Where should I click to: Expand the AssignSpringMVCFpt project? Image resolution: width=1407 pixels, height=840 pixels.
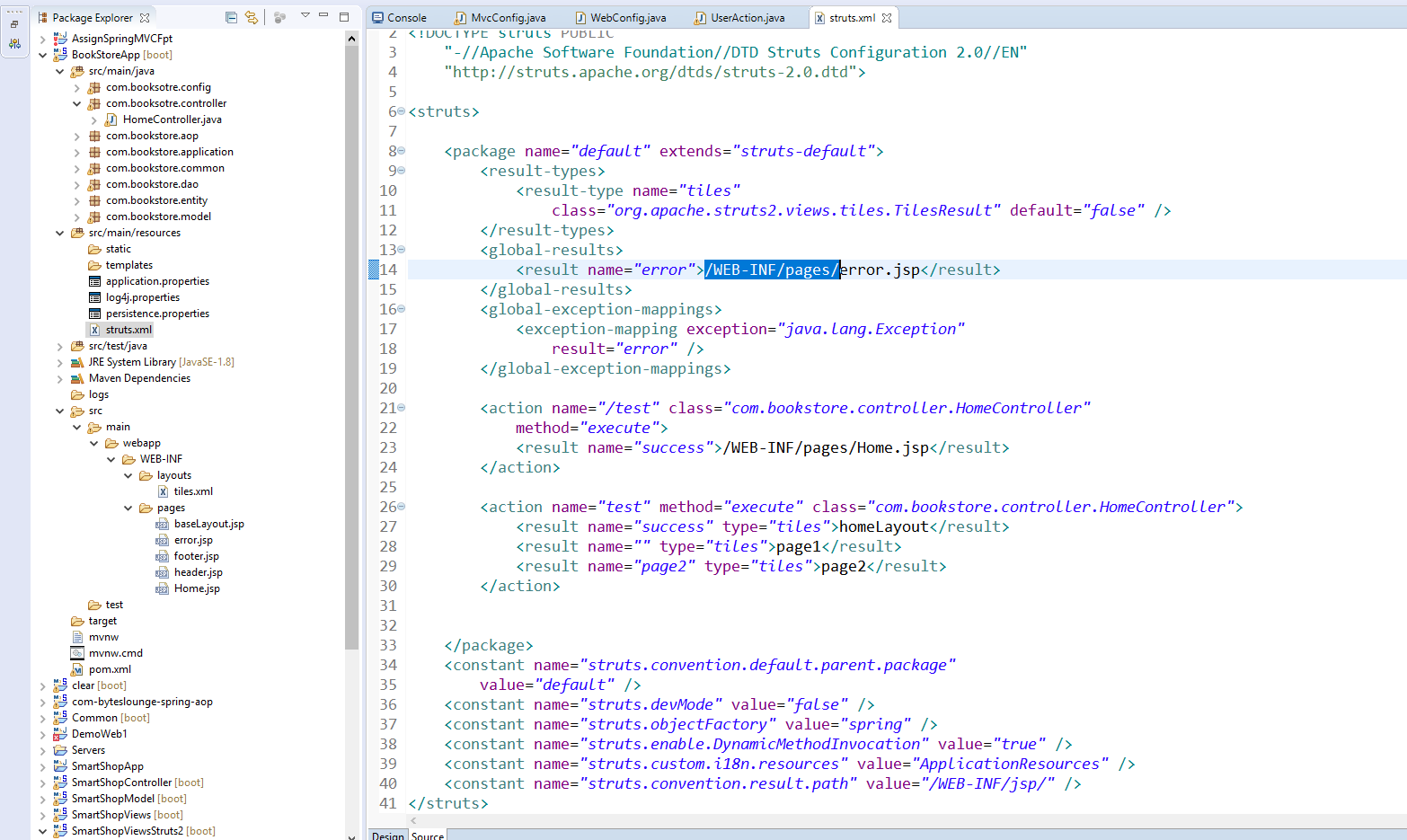tap(42, 39)
